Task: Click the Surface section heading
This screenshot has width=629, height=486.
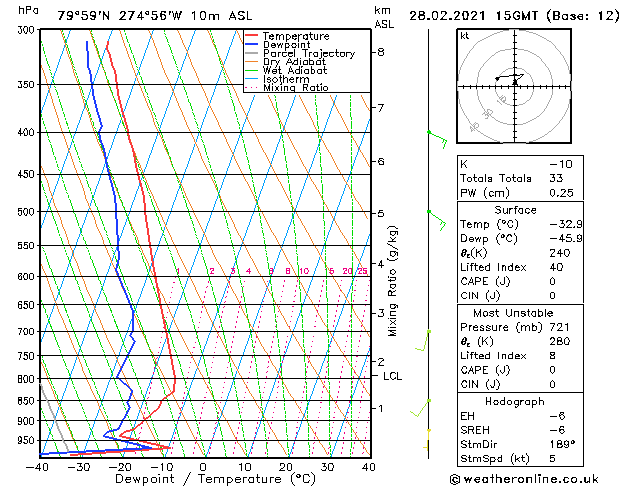Action: [x=515, y=210]
